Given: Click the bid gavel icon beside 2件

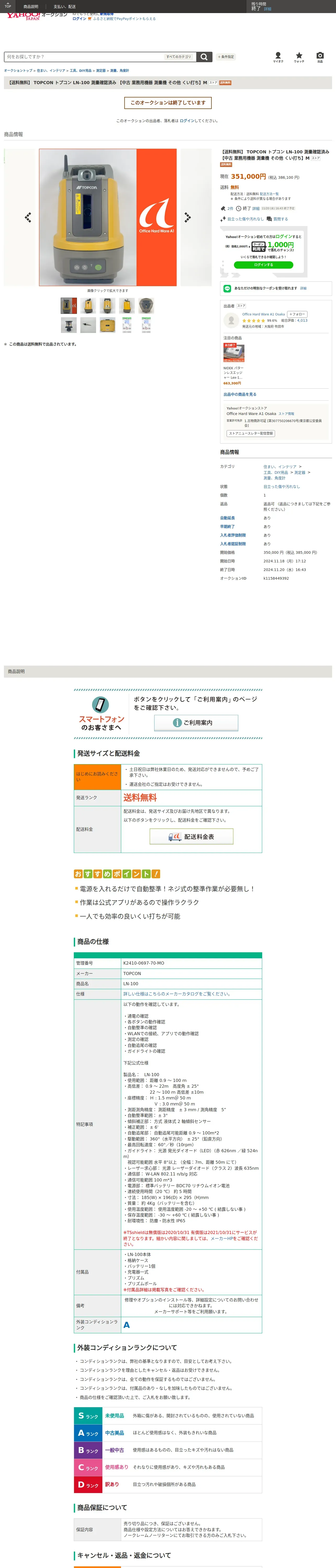Looking at the screenshot, I should (x=223, y=208).
